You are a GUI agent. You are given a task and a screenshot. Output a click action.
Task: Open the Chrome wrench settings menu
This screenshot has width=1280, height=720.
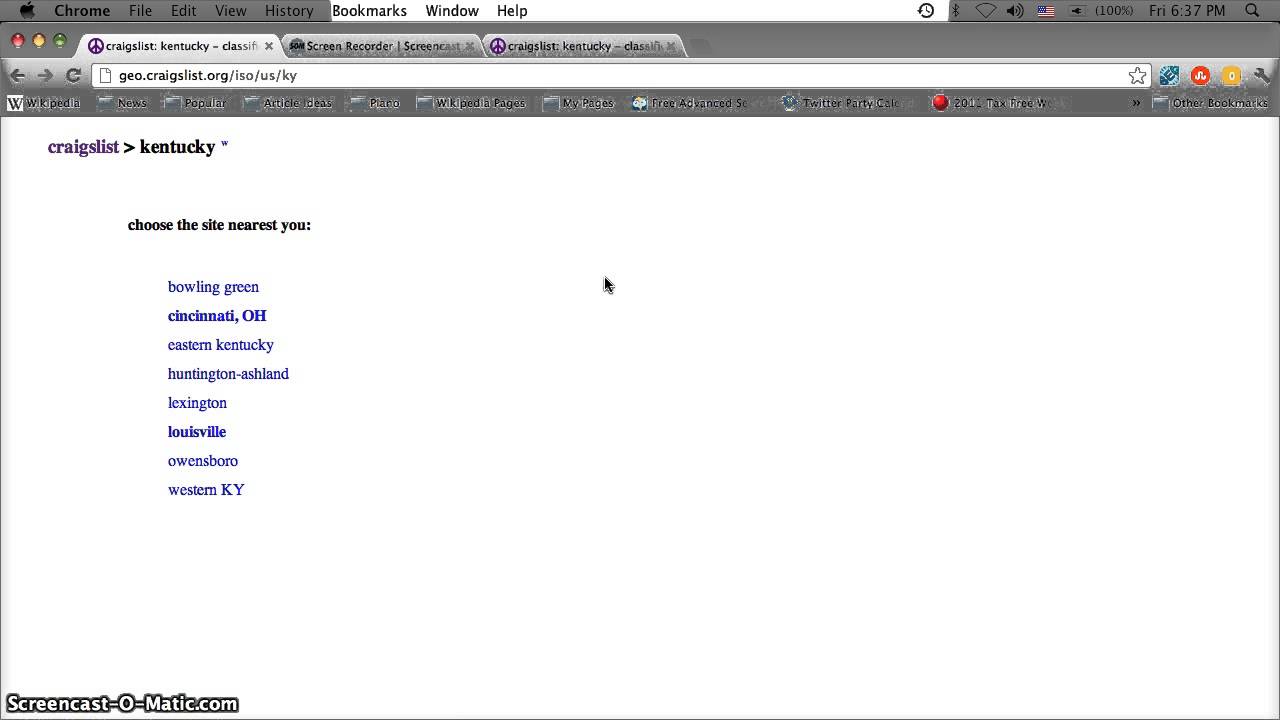tap(1261, 75)
